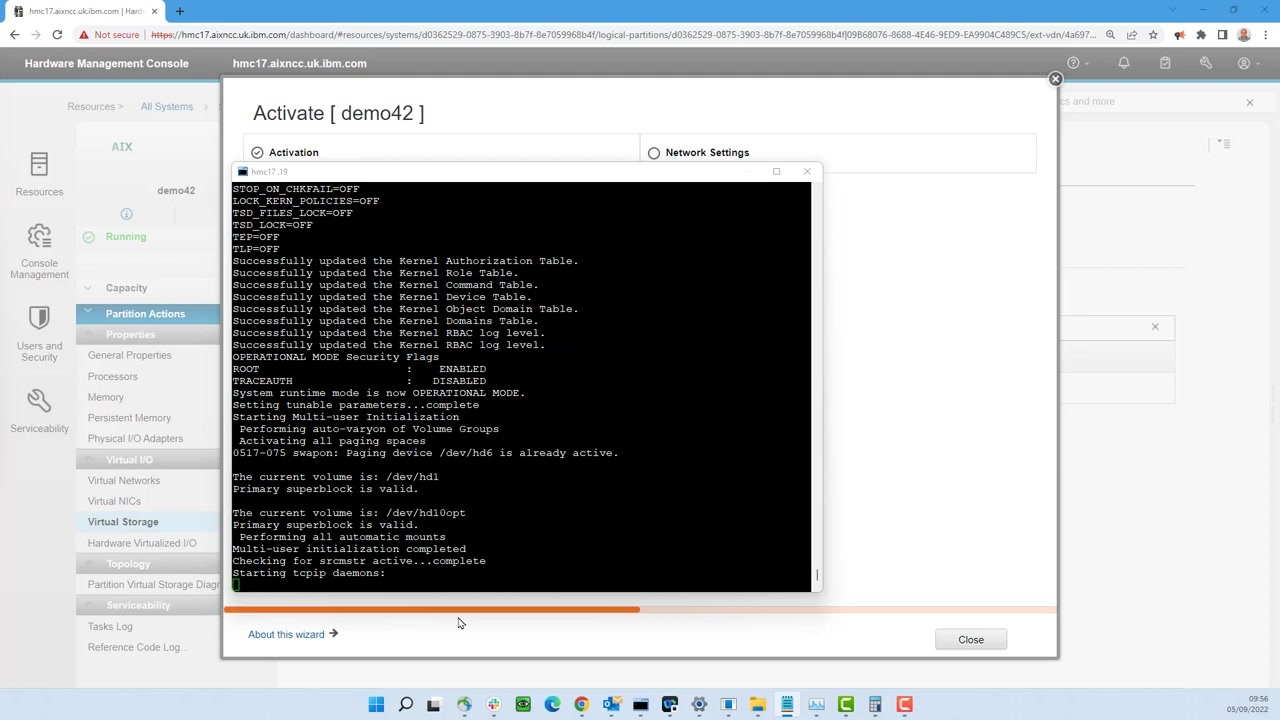This screenshot has width=1280, height=720.
Task: Click the Not secure site warning
Action: 109,35
